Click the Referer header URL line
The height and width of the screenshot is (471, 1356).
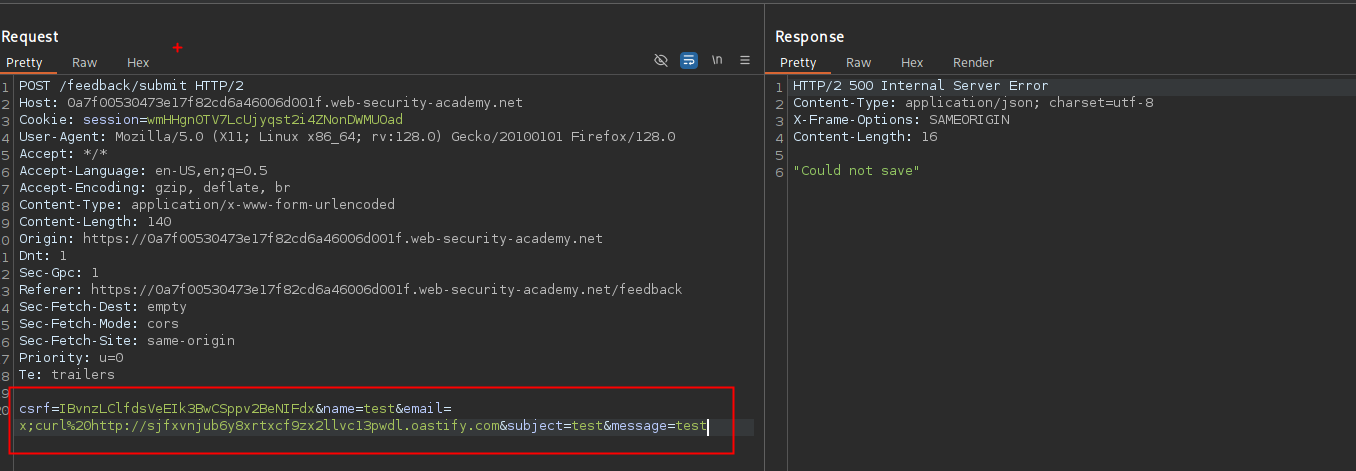[x=350, y=290]
